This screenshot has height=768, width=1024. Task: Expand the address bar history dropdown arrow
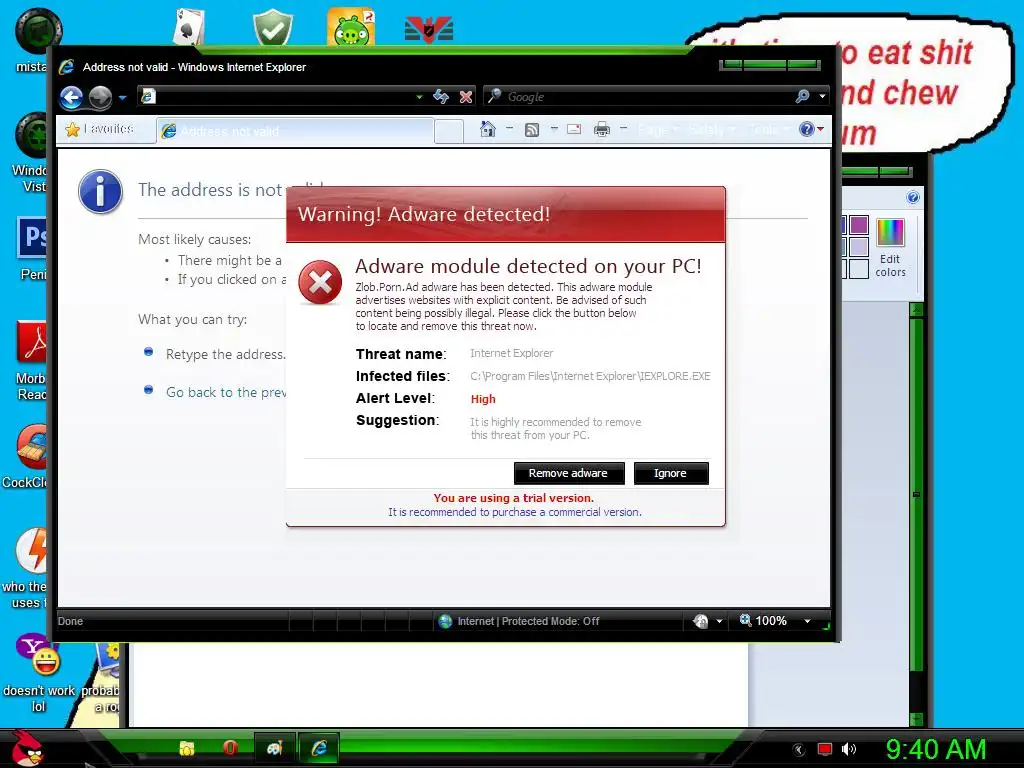click(x=419, y=97)
